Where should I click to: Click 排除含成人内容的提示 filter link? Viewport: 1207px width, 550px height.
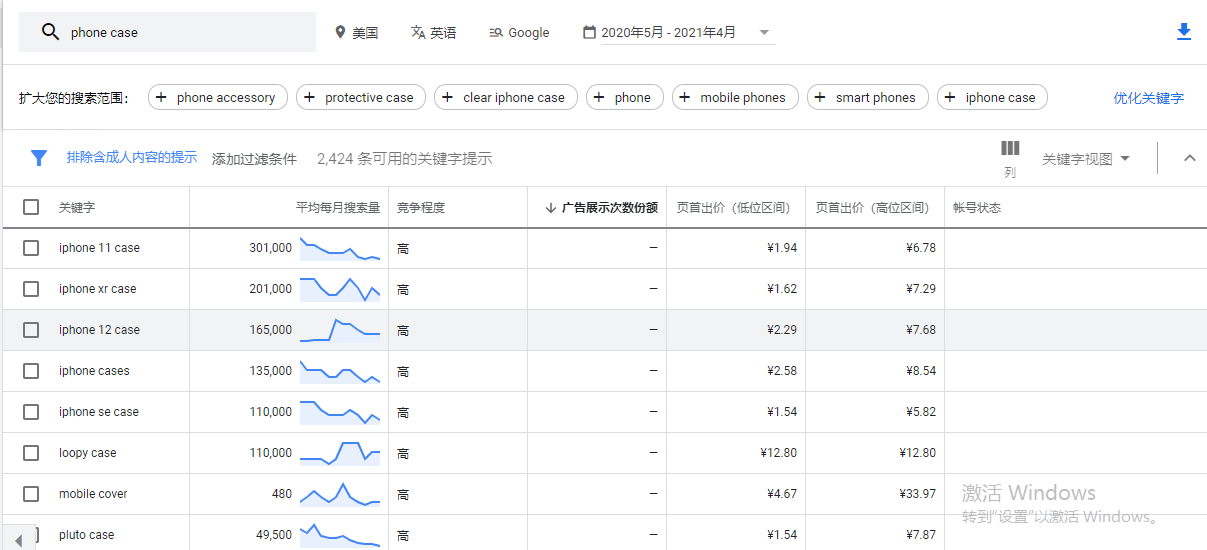tap(132, 158)
